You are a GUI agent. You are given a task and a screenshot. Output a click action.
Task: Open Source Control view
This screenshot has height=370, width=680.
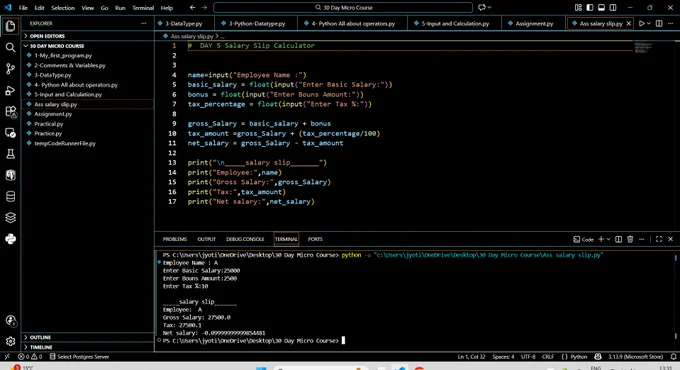pos(10,69)
